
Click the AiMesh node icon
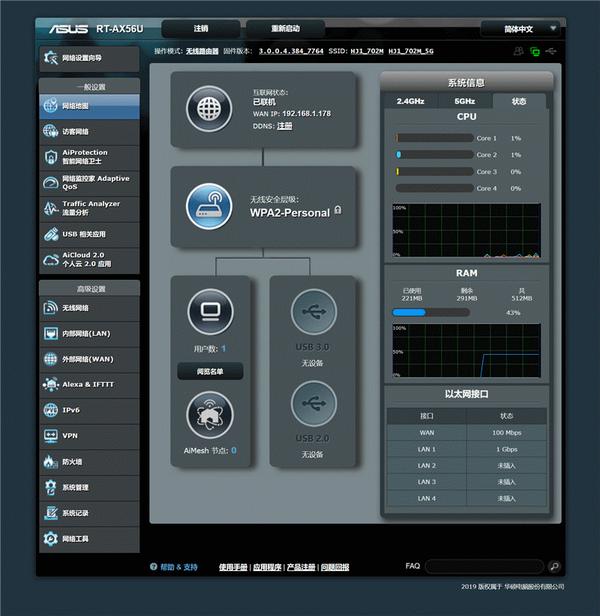(210, 415)
